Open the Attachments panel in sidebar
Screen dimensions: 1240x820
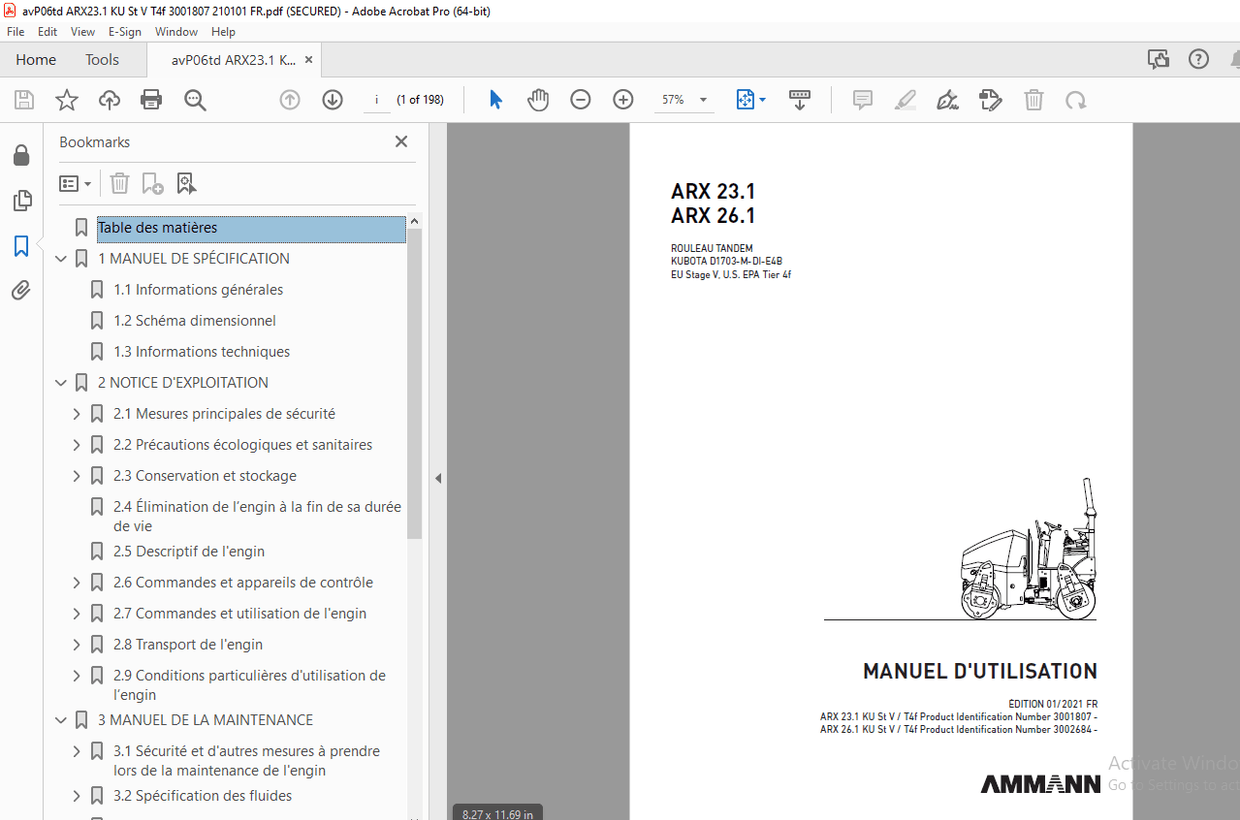(22, 290)
